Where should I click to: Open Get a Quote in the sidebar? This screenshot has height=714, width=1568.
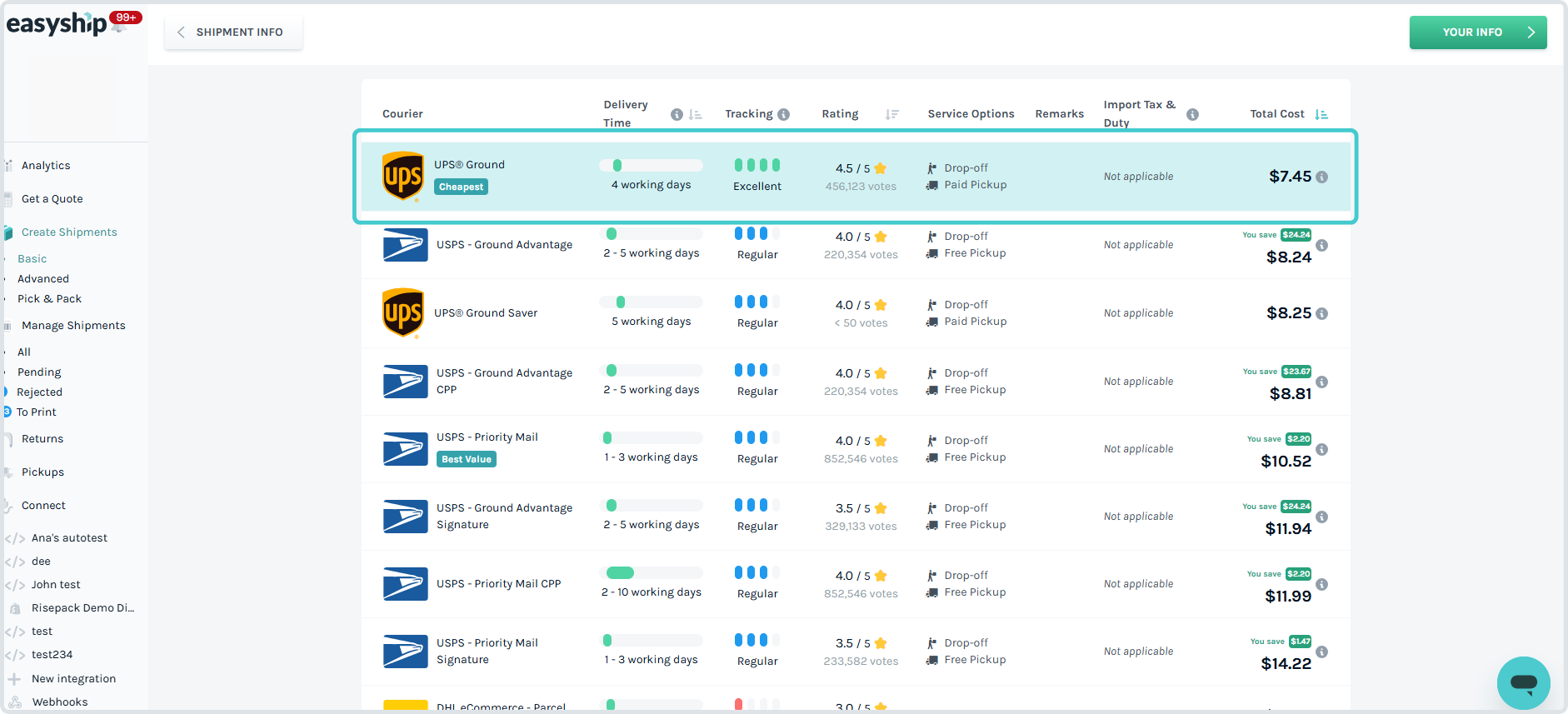click(x=52, y=199)
